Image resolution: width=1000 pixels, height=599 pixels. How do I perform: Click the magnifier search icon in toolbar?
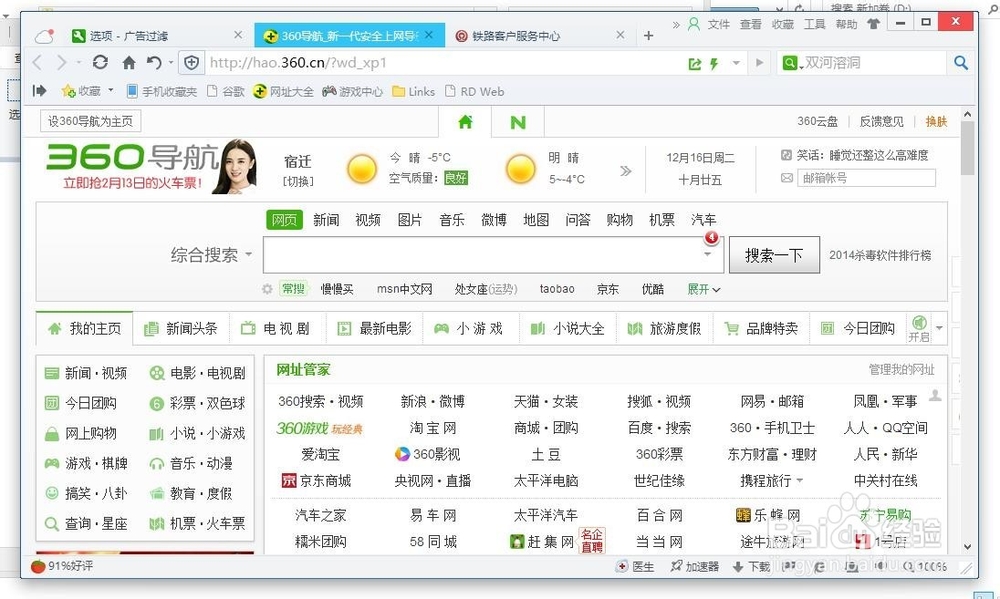coord(961,63)
